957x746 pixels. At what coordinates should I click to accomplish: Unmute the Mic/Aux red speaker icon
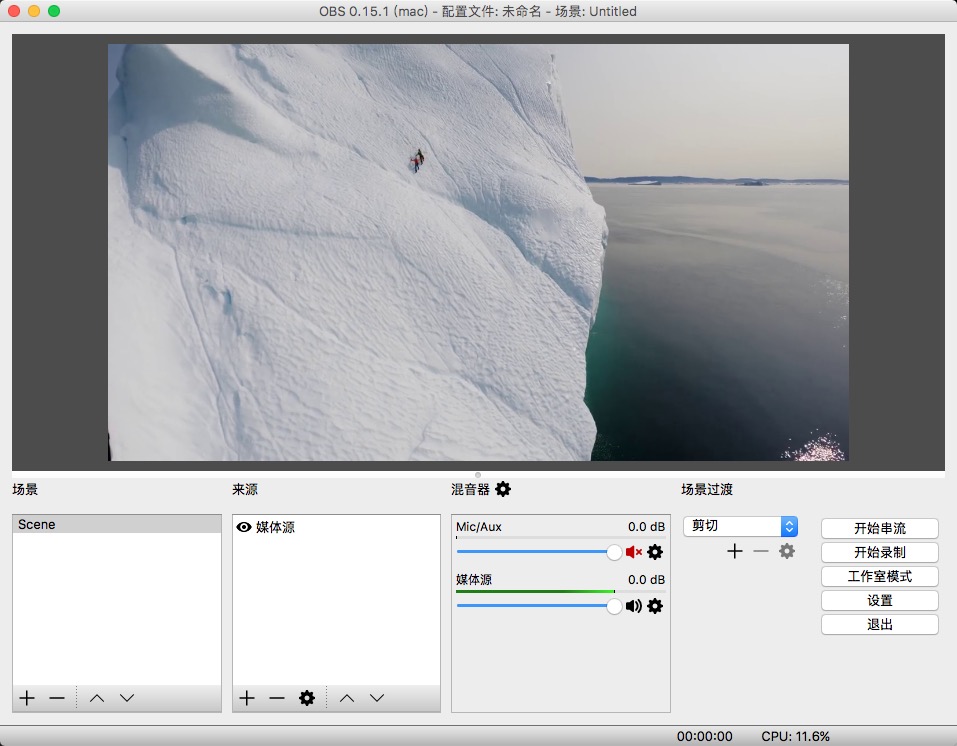tap(634, 552)
